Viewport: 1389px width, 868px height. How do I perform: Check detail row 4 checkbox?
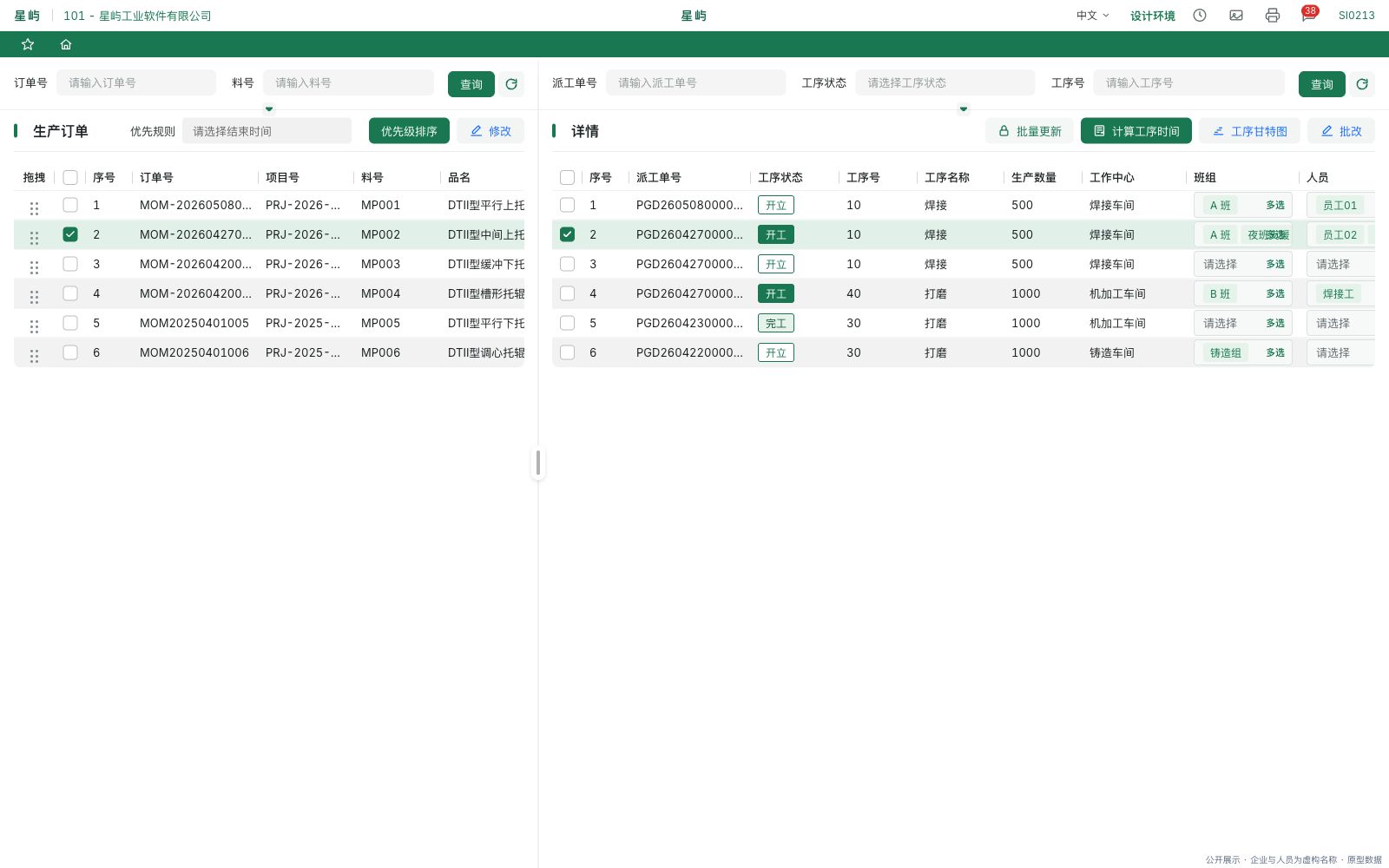tap(567, 293)
